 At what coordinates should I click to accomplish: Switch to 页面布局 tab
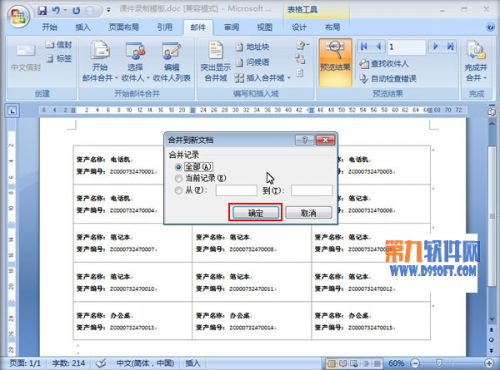124,27
